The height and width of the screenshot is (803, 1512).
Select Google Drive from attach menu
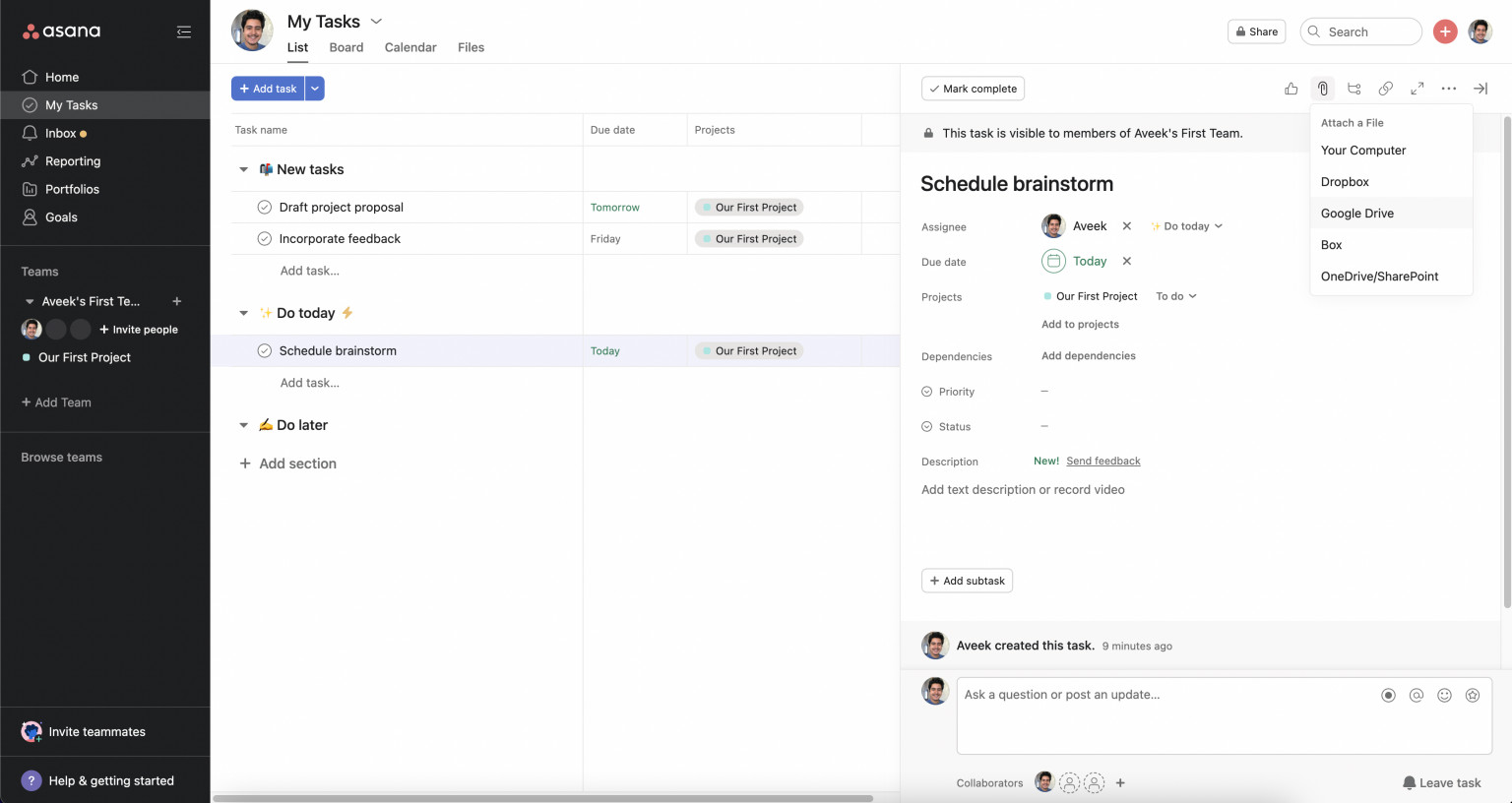coord(1356,214)
